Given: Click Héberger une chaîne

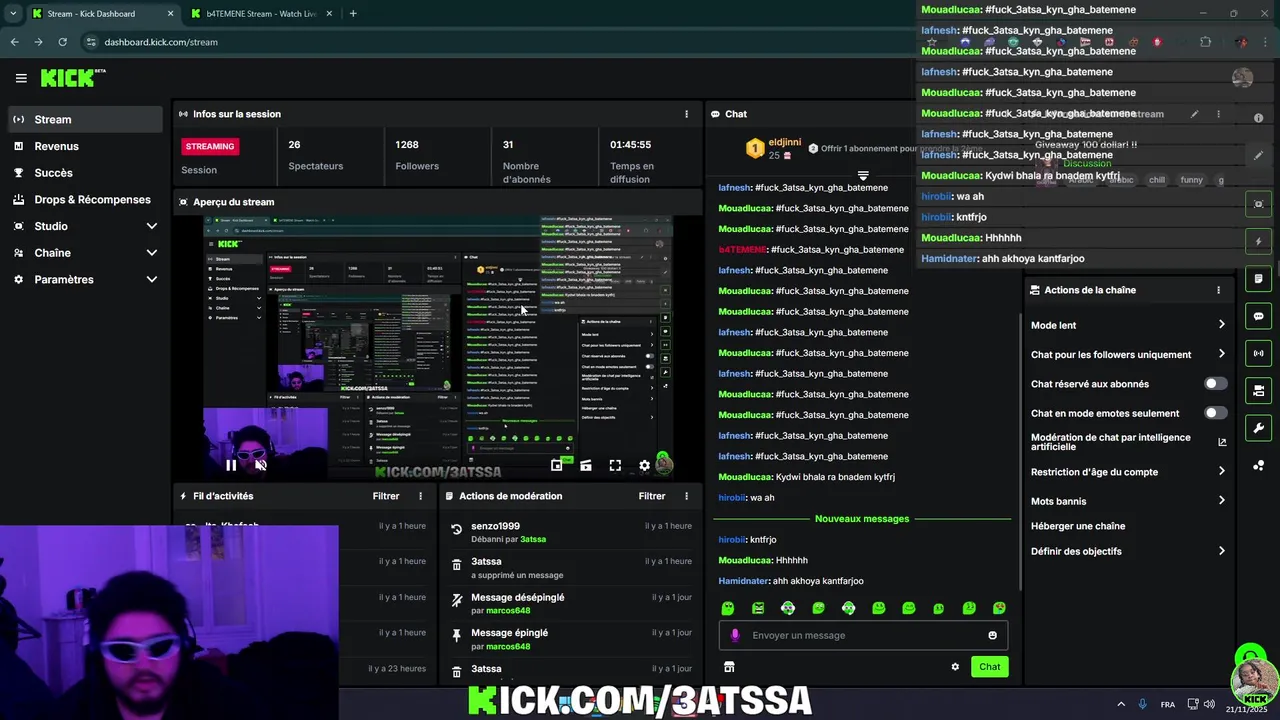Looking at the screenshot, I should tap(1078, 526).
